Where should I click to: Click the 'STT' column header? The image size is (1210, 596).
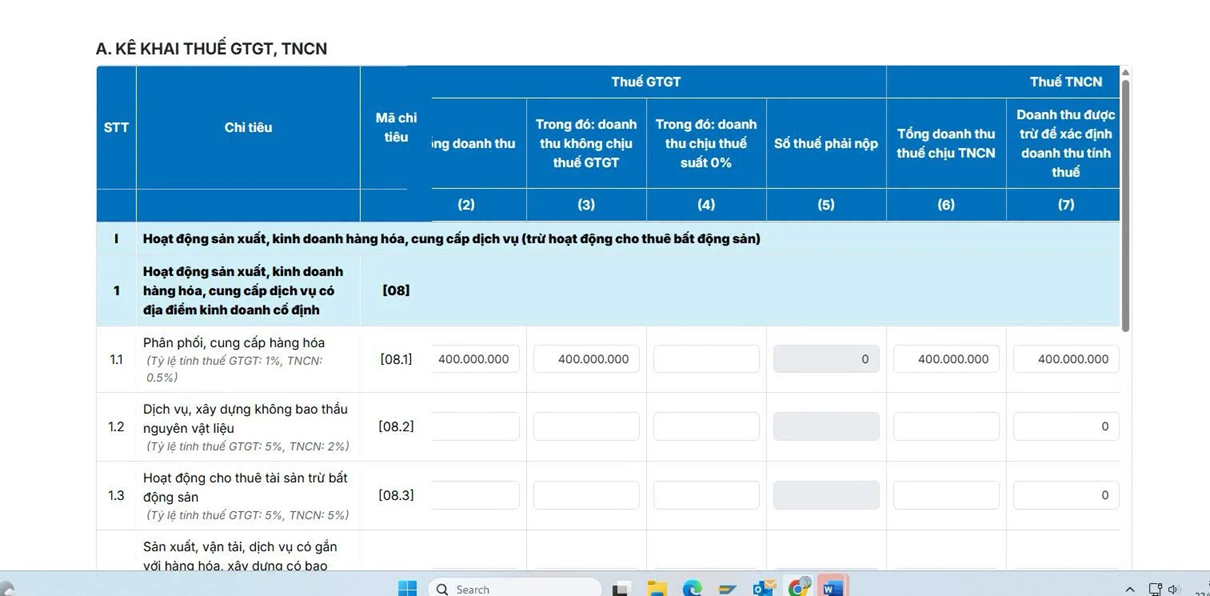pyautogui.click(x=116, y=128)
